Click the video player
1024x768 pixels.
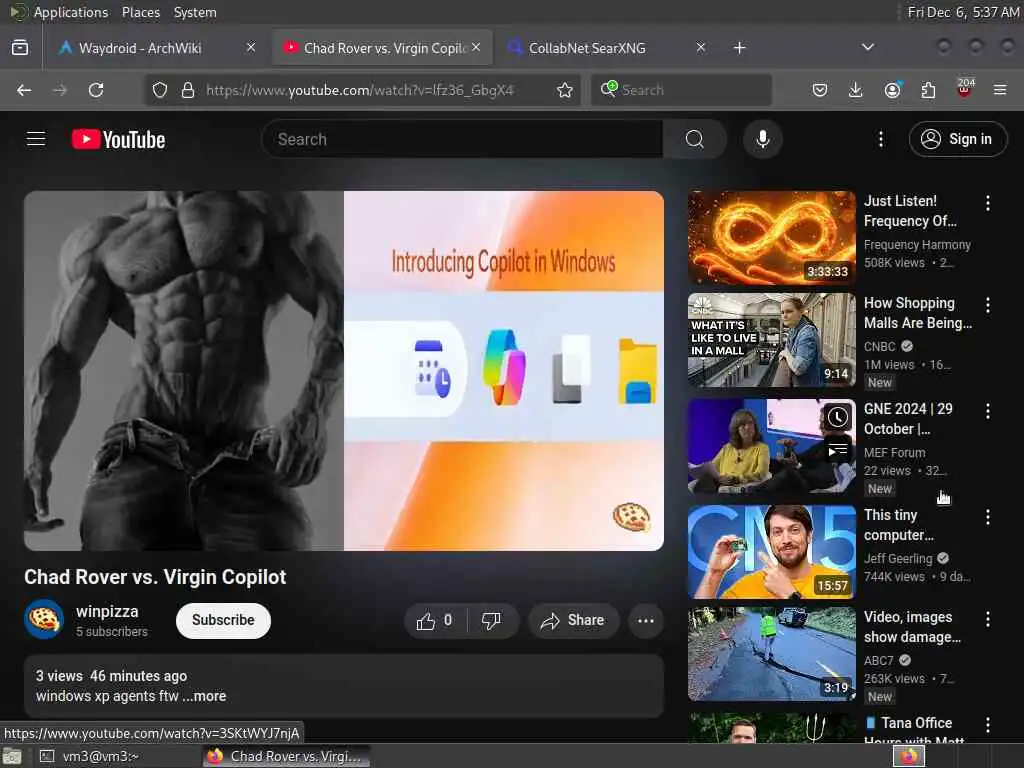(344, 370)
